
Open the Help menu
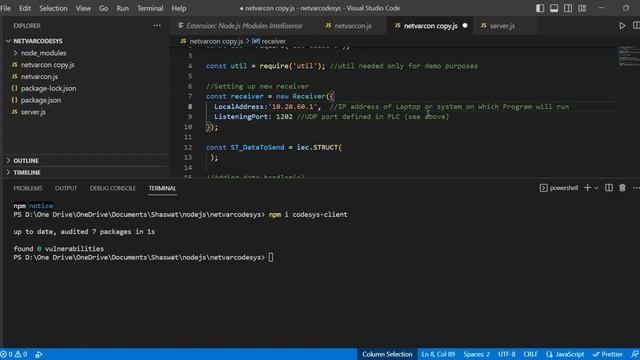178,8
